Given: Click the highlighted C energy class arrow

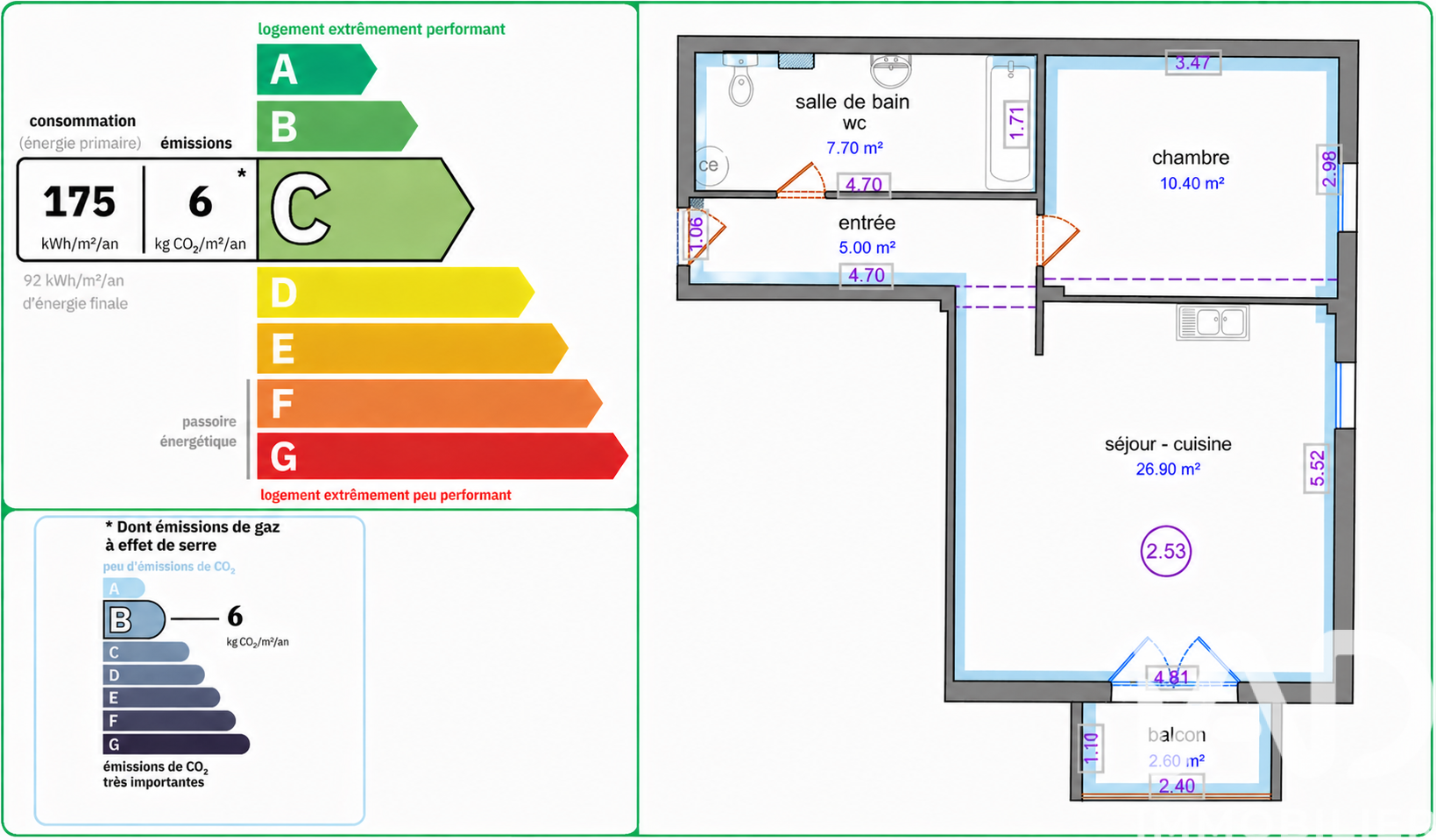Looking at the screenshot, I should pyautogui.click(x=364, y=210).
